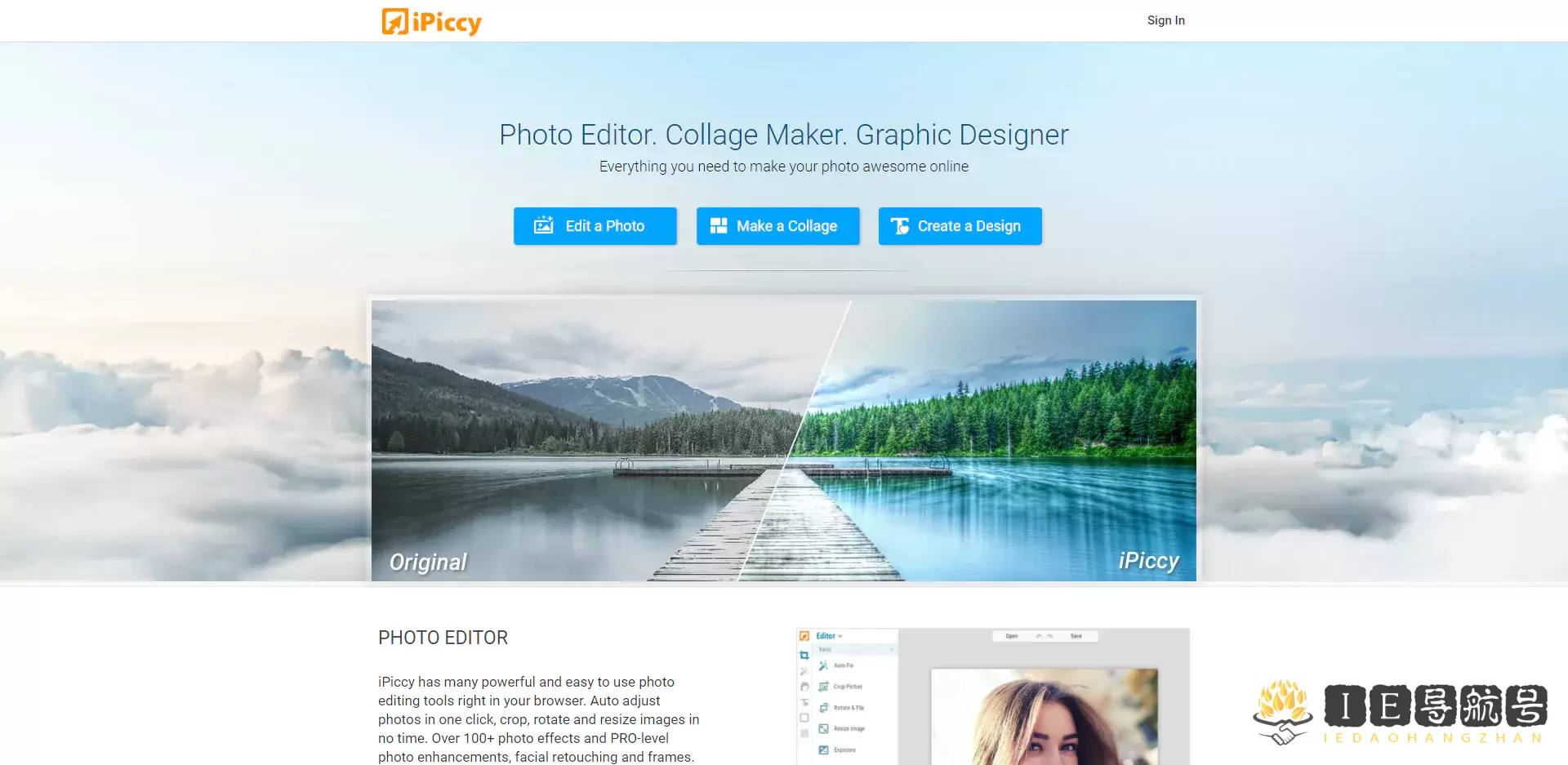Click the Auto Fix magic wand icon
This screenshot has width=1568, height=765.
point(823,665)
